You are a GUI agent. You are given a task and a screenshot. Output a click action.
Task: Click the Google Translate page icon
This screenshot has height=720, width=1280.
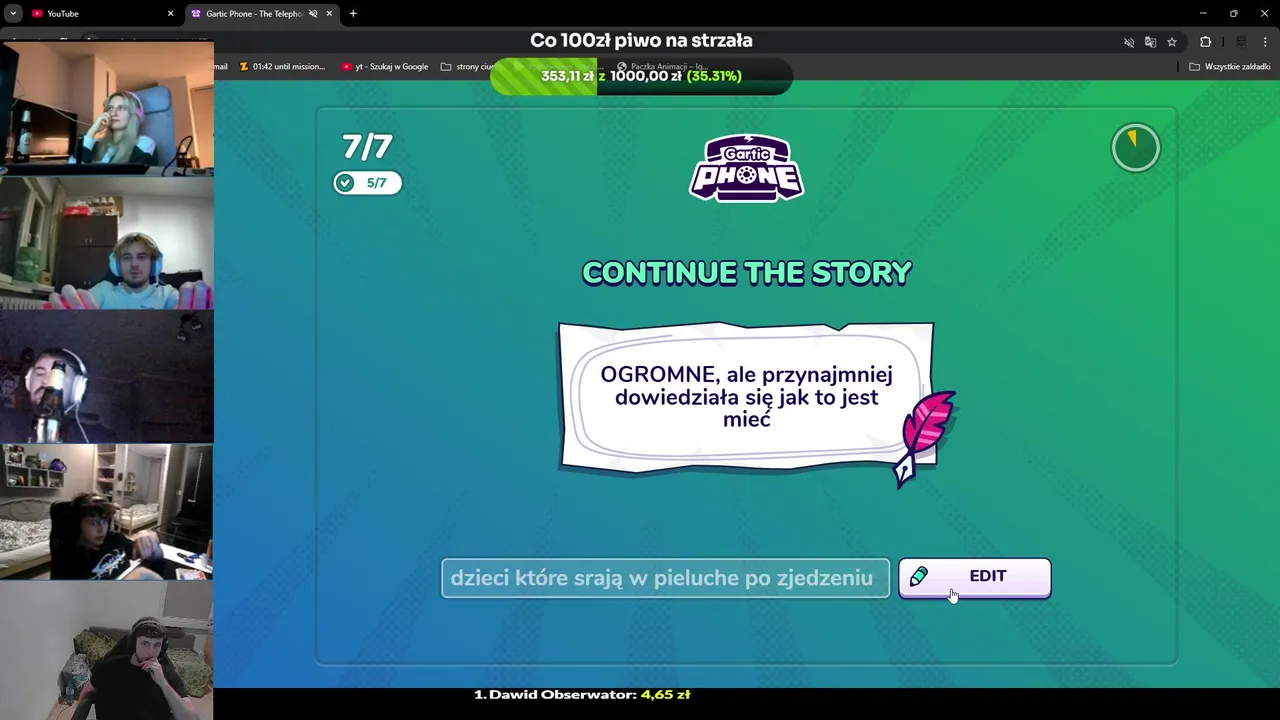pos(1150,42)
